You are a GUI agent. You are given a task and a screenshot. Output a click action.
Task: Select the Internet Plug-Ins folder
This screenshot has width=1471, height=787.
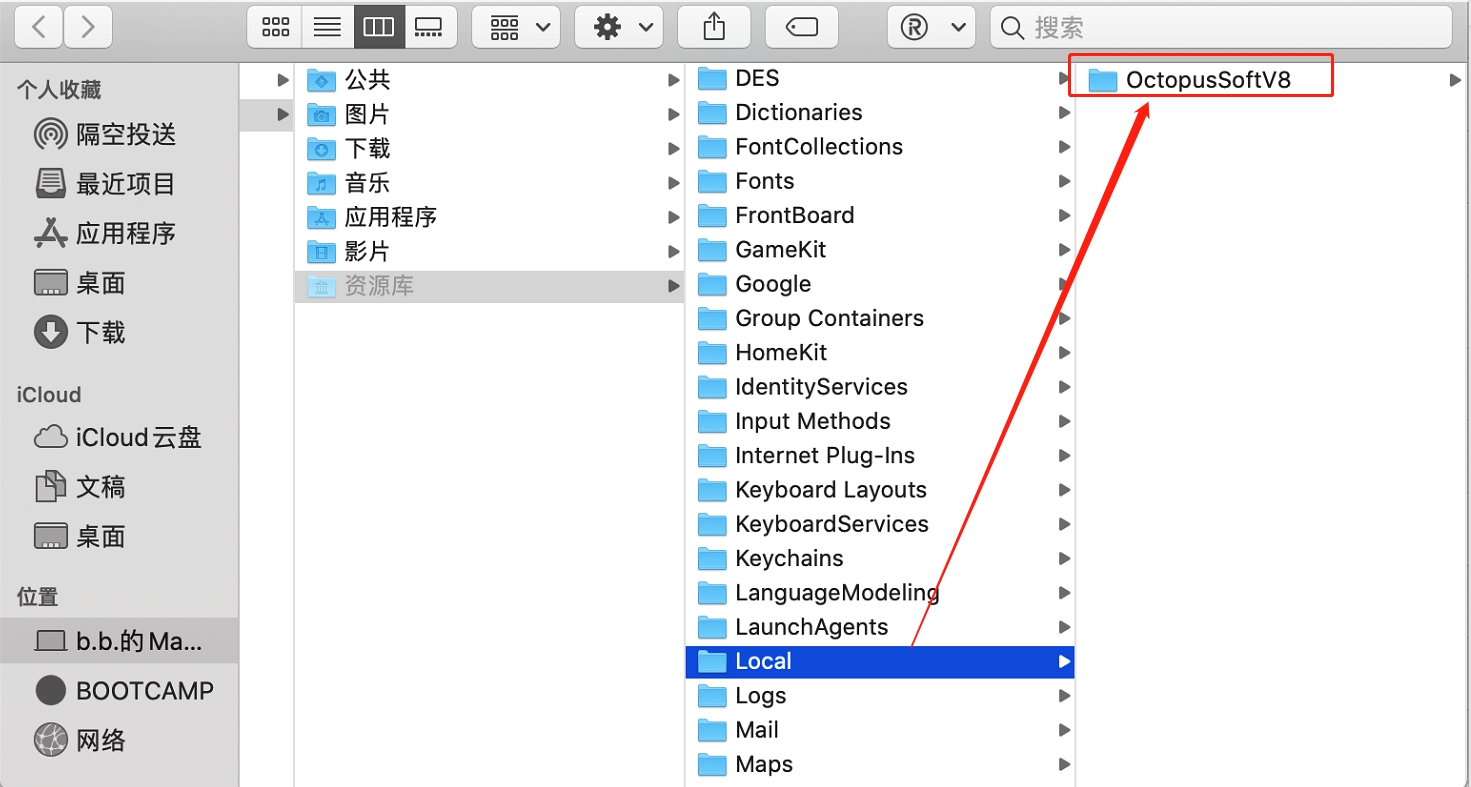(x=880, y=455)
